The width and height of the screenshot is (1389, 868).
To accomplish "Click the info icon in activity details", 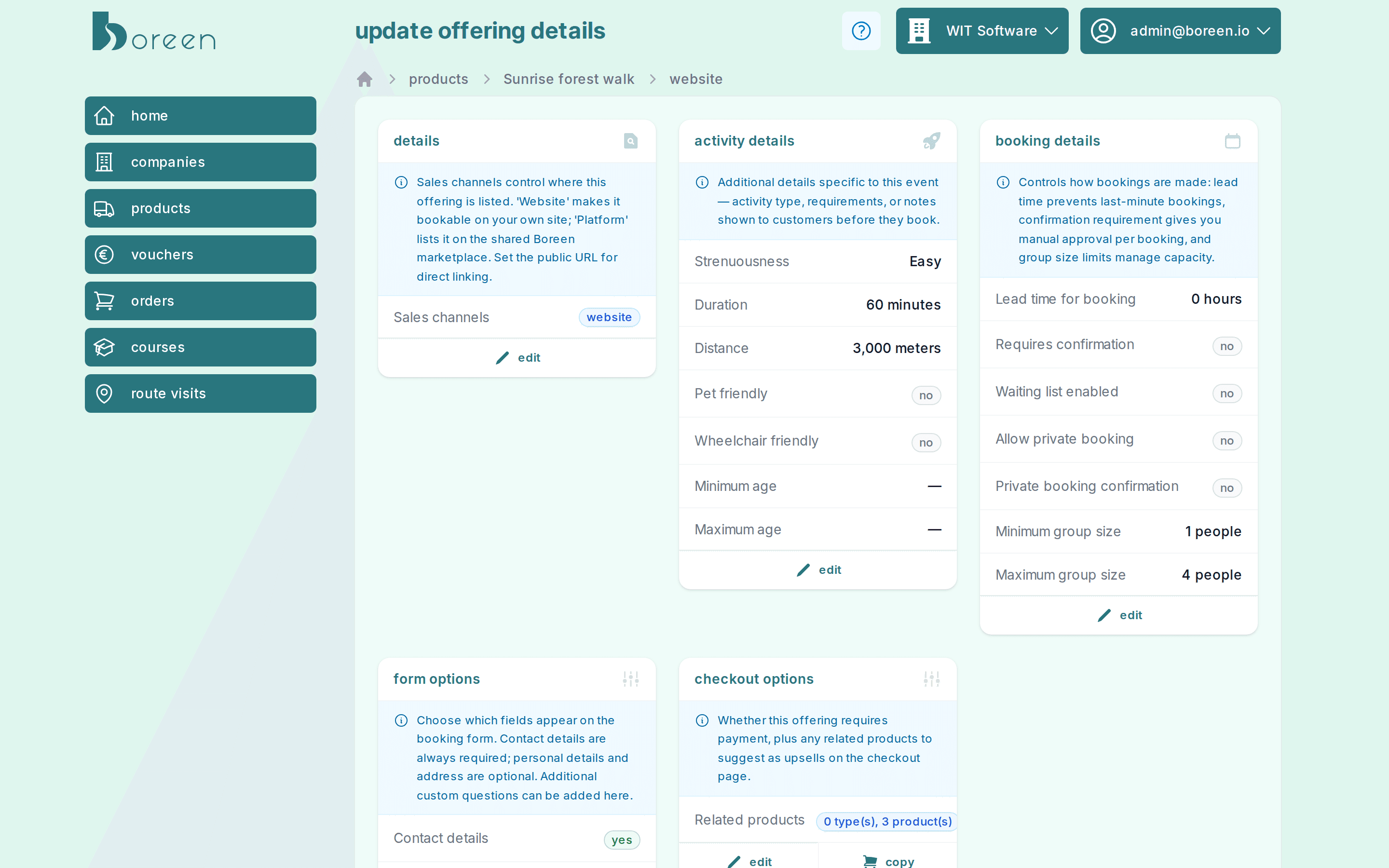I will [x=702, y=183].
